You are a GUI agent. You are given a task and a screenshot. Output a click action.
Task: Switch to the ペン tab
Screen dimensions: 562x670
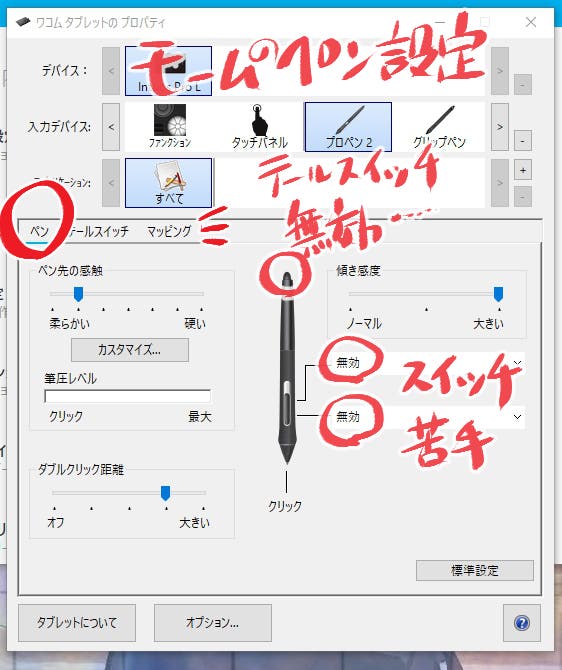tap(39, 232)
